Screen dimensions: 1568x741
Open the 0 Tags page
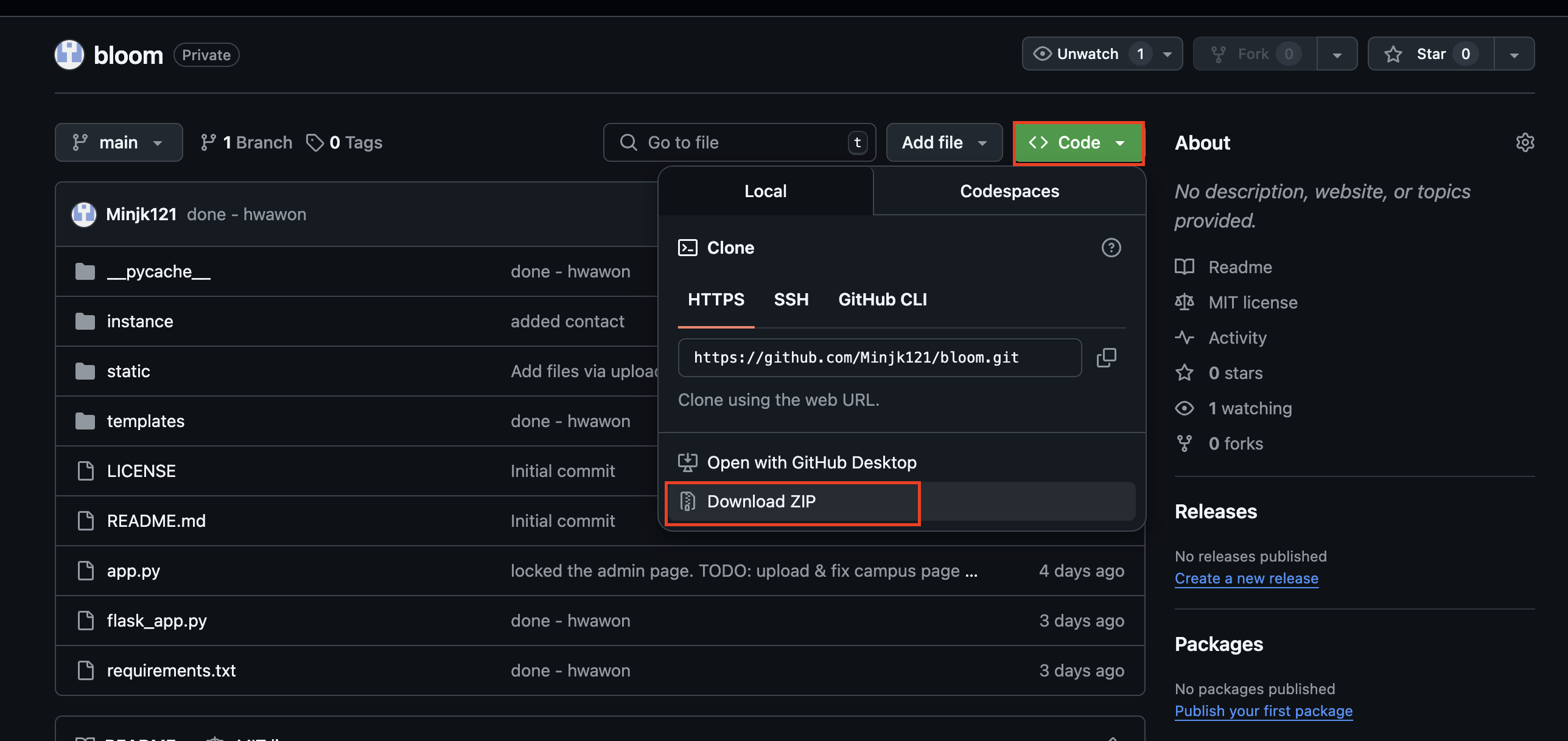pos(345,142)
